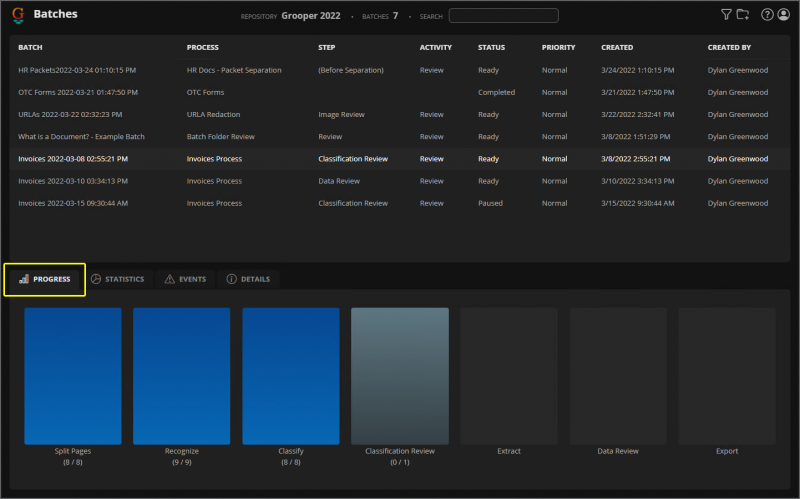Viewport: 800px width, 499px height.
Task: Sort by the Status column header
Action: (491, 47)
